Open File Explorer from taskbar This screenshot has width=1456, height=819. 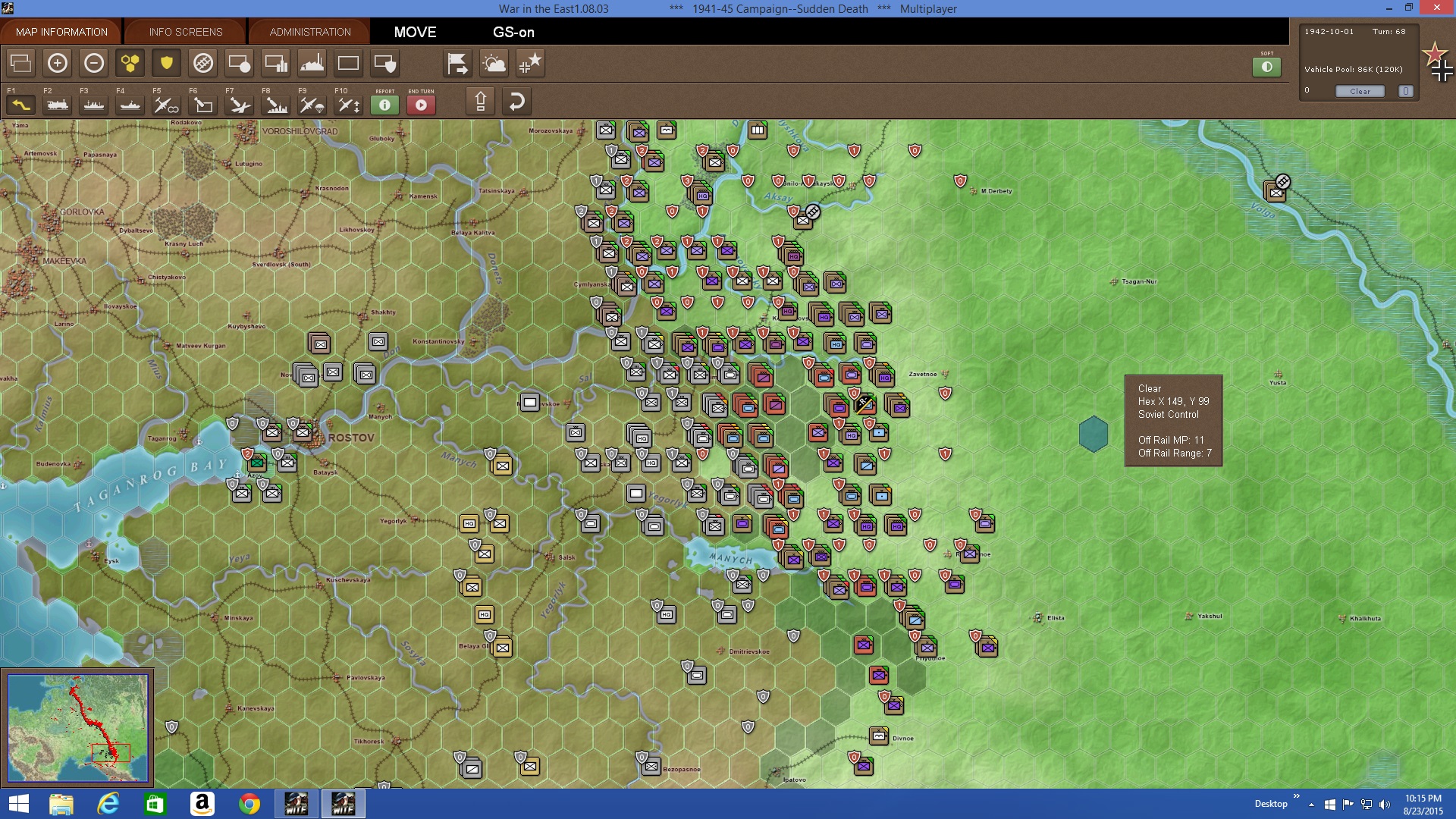pos(61,804)
